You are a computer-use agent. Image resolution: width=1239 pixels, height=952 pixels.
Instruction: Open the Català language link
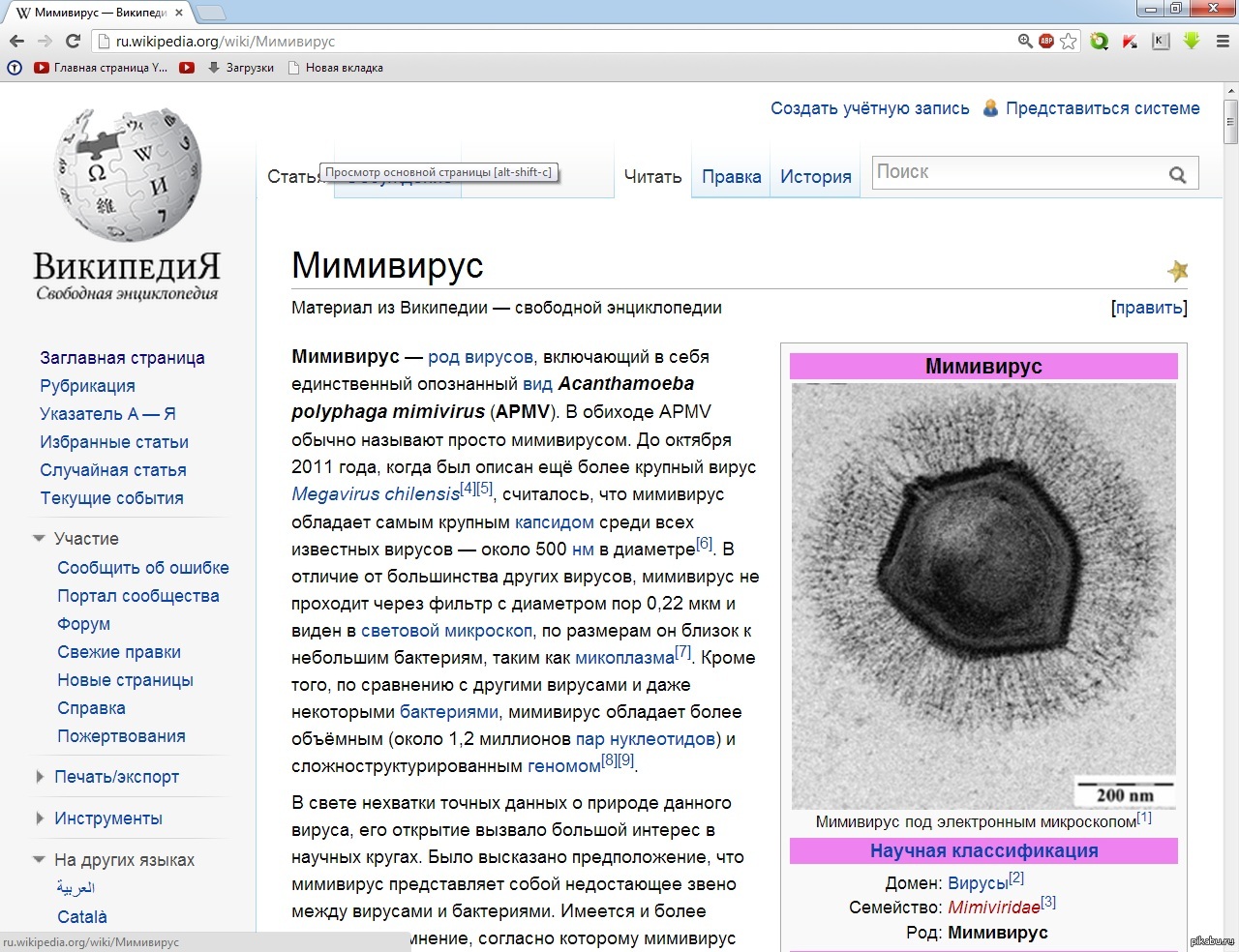82,917
